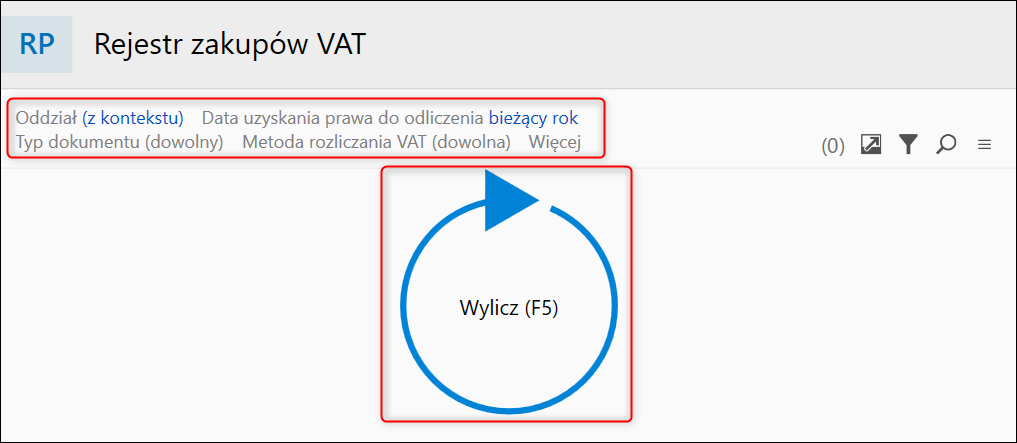Click the Typ dokumentu filter label
Viewport: 1017px width, 443px height.
pyautogui.click(x=78, y=141)
